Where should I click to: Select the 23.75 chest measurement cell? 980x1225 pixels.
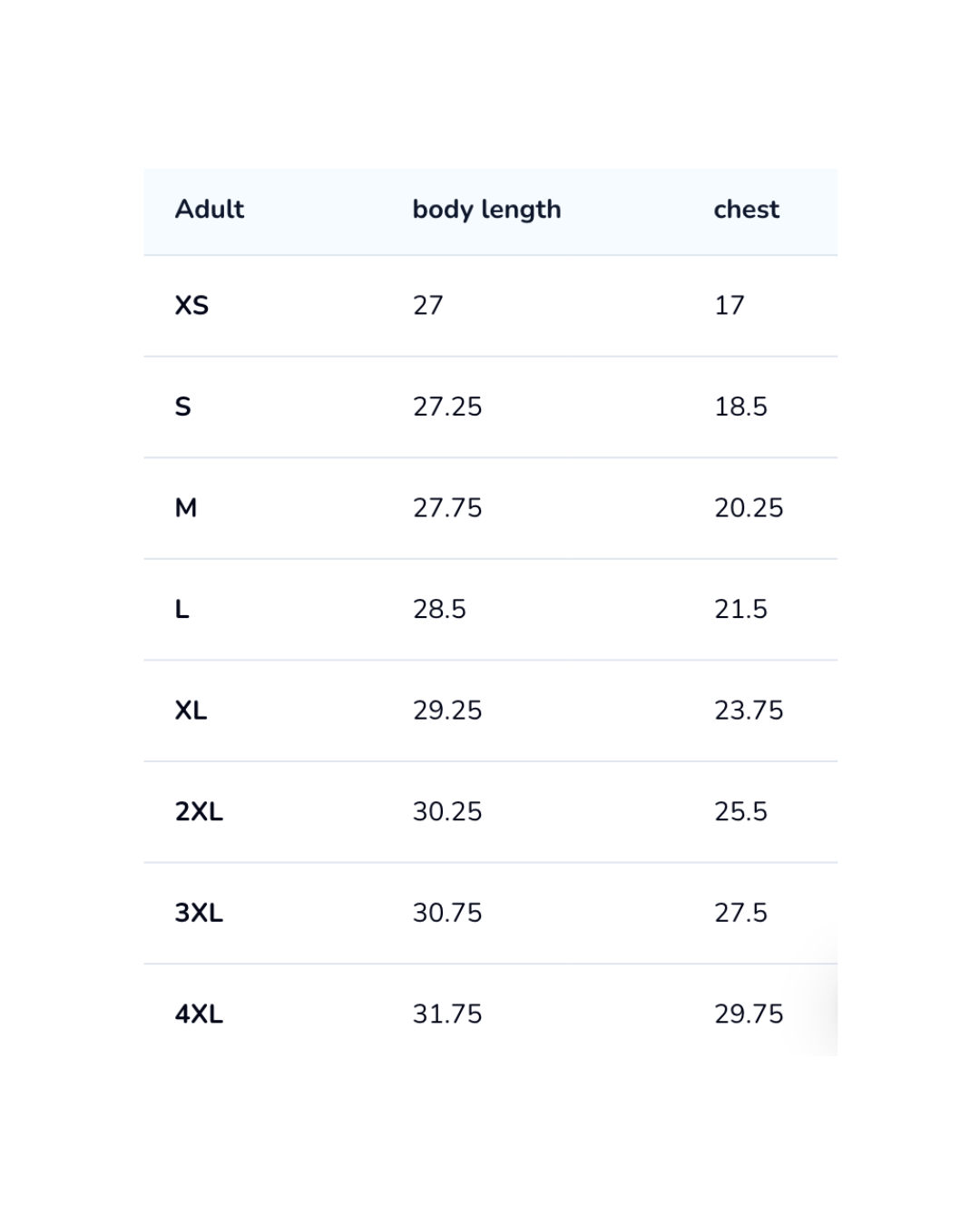(x=749, y=710)
